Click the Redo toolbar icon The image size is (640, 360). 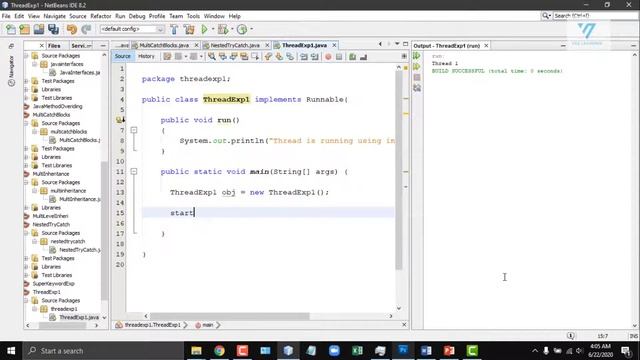(86, 29)
